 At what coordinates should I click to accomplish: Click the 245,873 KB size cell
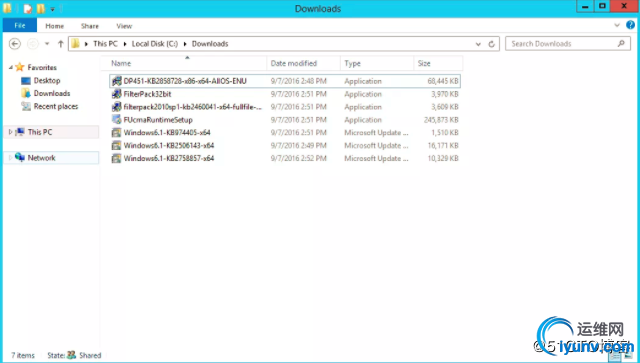tap(441, 120)
